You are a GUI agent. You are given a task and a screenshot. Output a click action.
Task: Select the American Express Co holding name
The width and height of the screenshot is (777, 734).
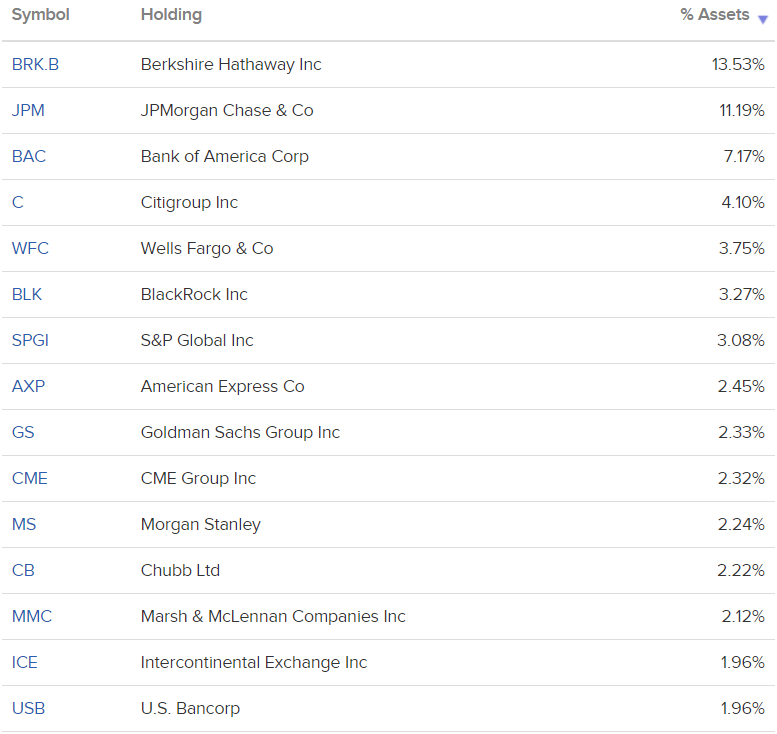click(222, 387)
